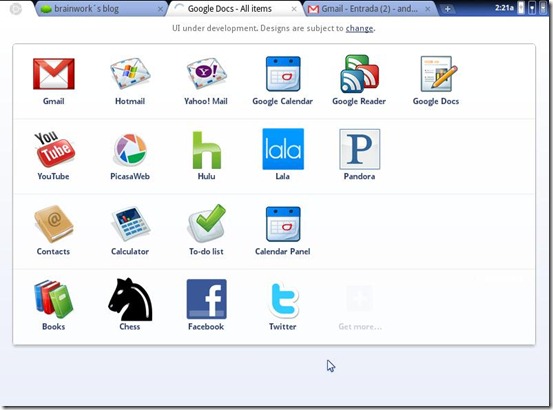Open the Lala music app icon
553x410 pixels.
click(283, 149)
